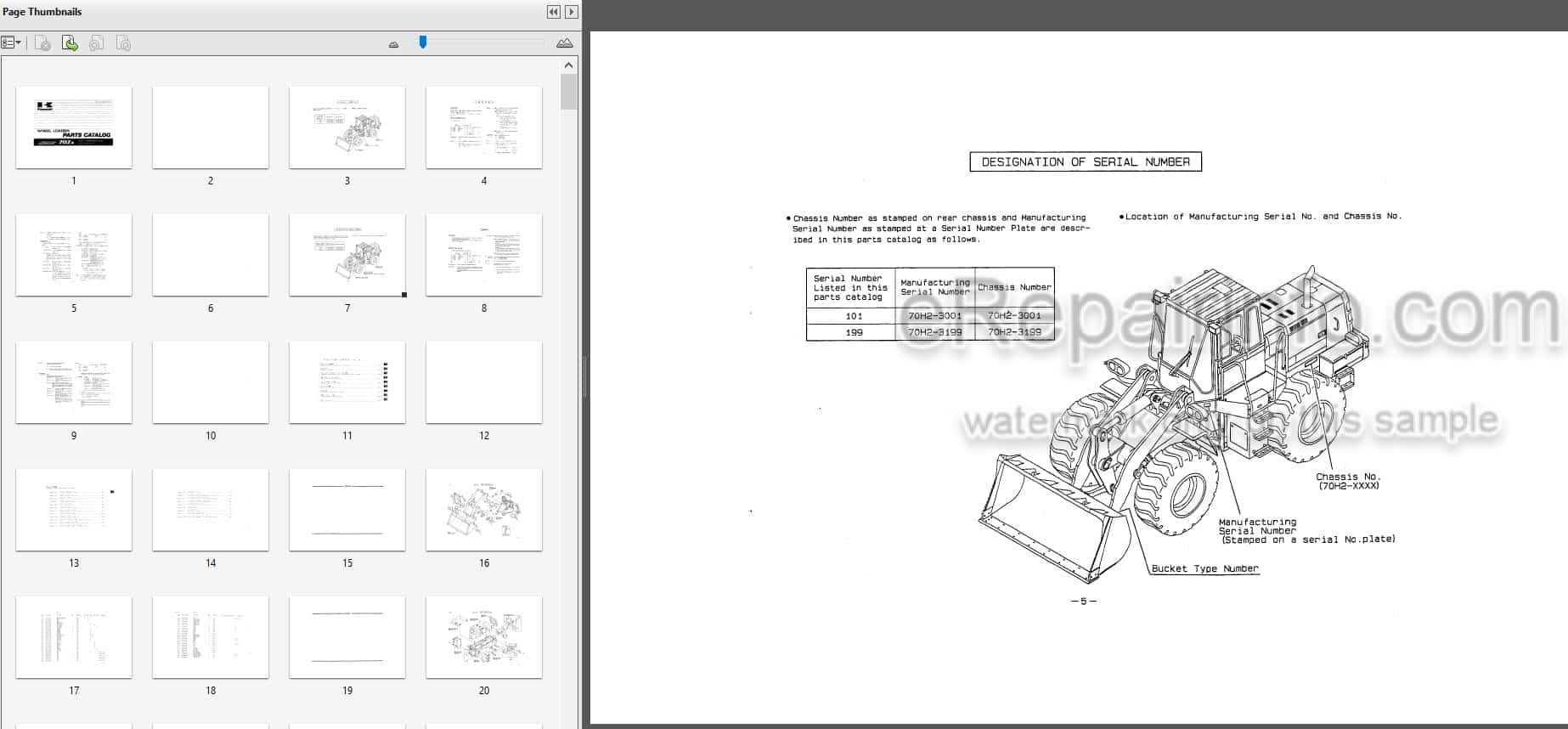The image size is (1568, 729).
Task: Select page 17 thumbnail
Action: [74, 637]
